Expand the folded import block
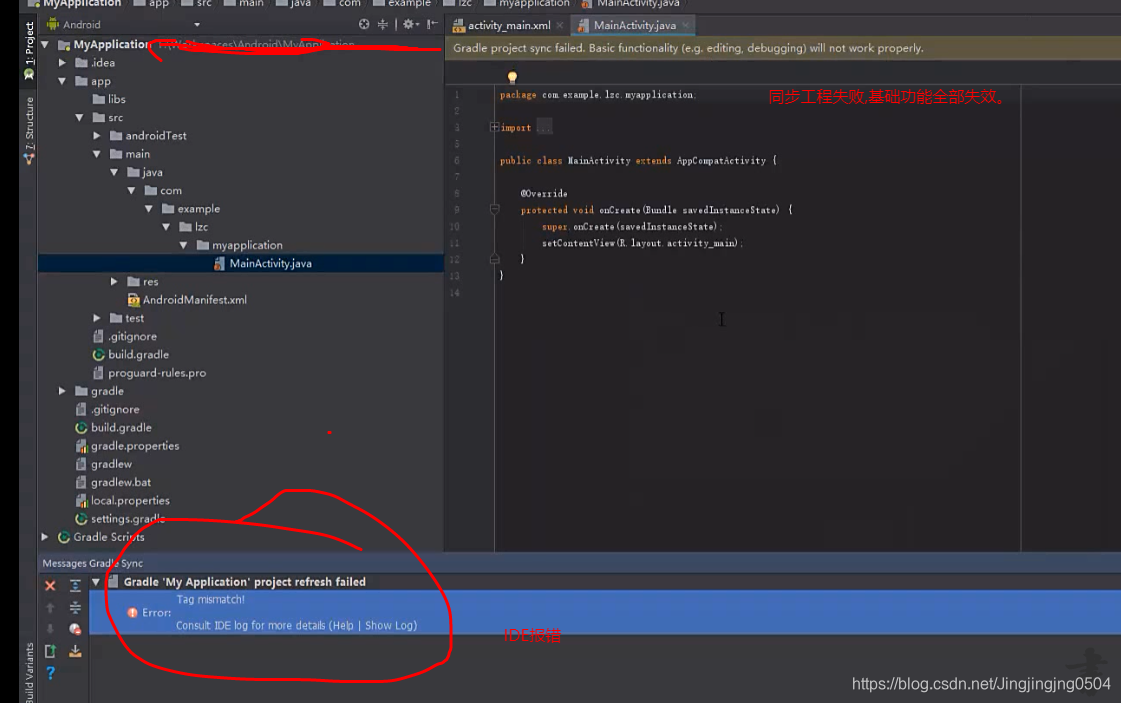Screen dimensions: 1121x703 click(x=494, y=127)
